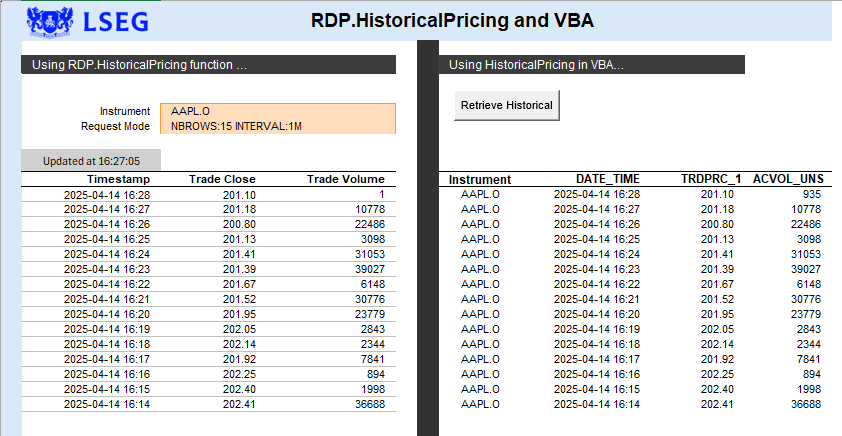Click the Updated at 16:27:05 status cell
The height and width of the screenshot is (436, 842).
pyautogui.click(x=91, y=161)
